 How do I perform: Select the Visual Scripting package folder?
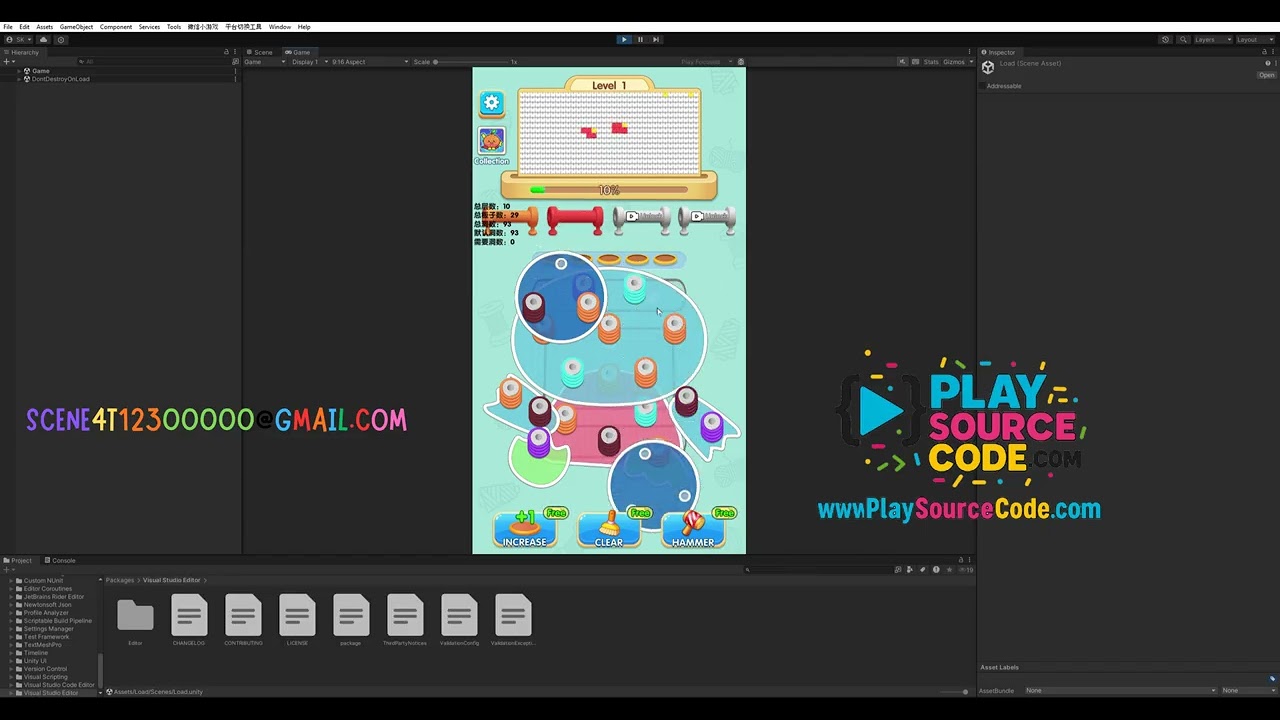coord(45,677)
